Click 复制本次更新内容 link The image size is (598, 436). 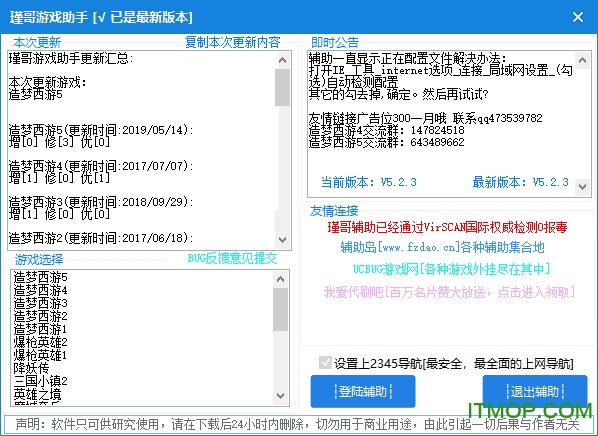point(233,42)
